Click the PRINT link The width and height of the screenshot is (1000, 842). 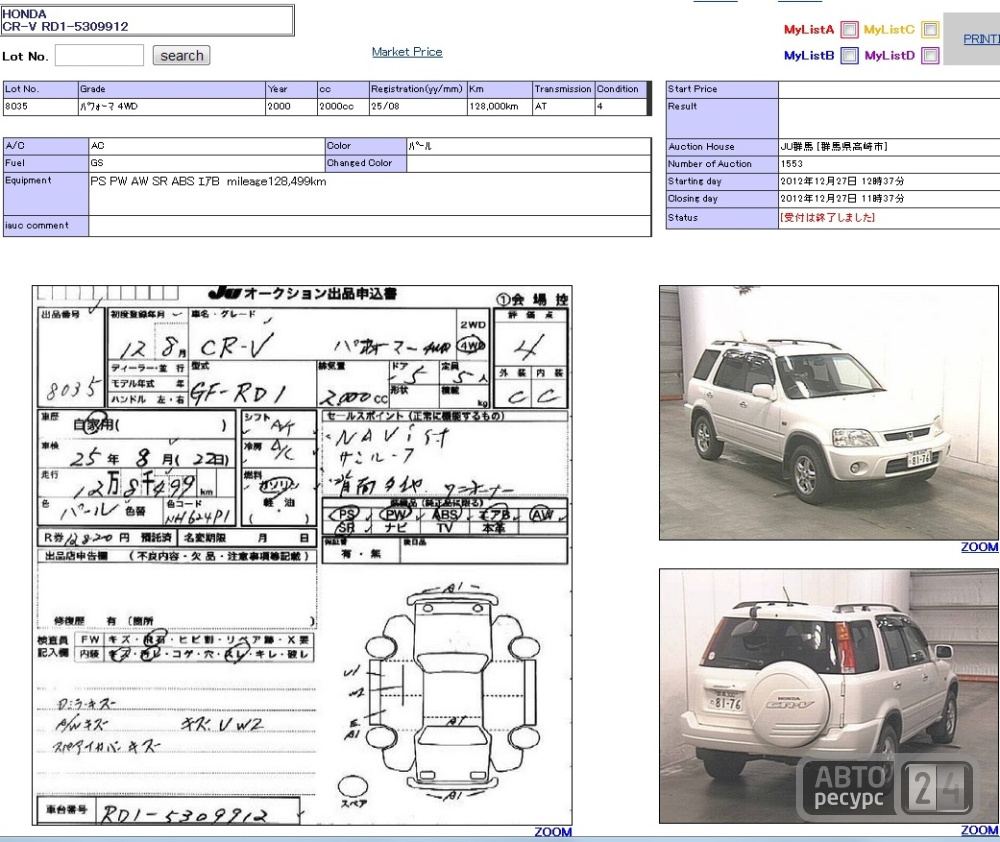(981, 39)
